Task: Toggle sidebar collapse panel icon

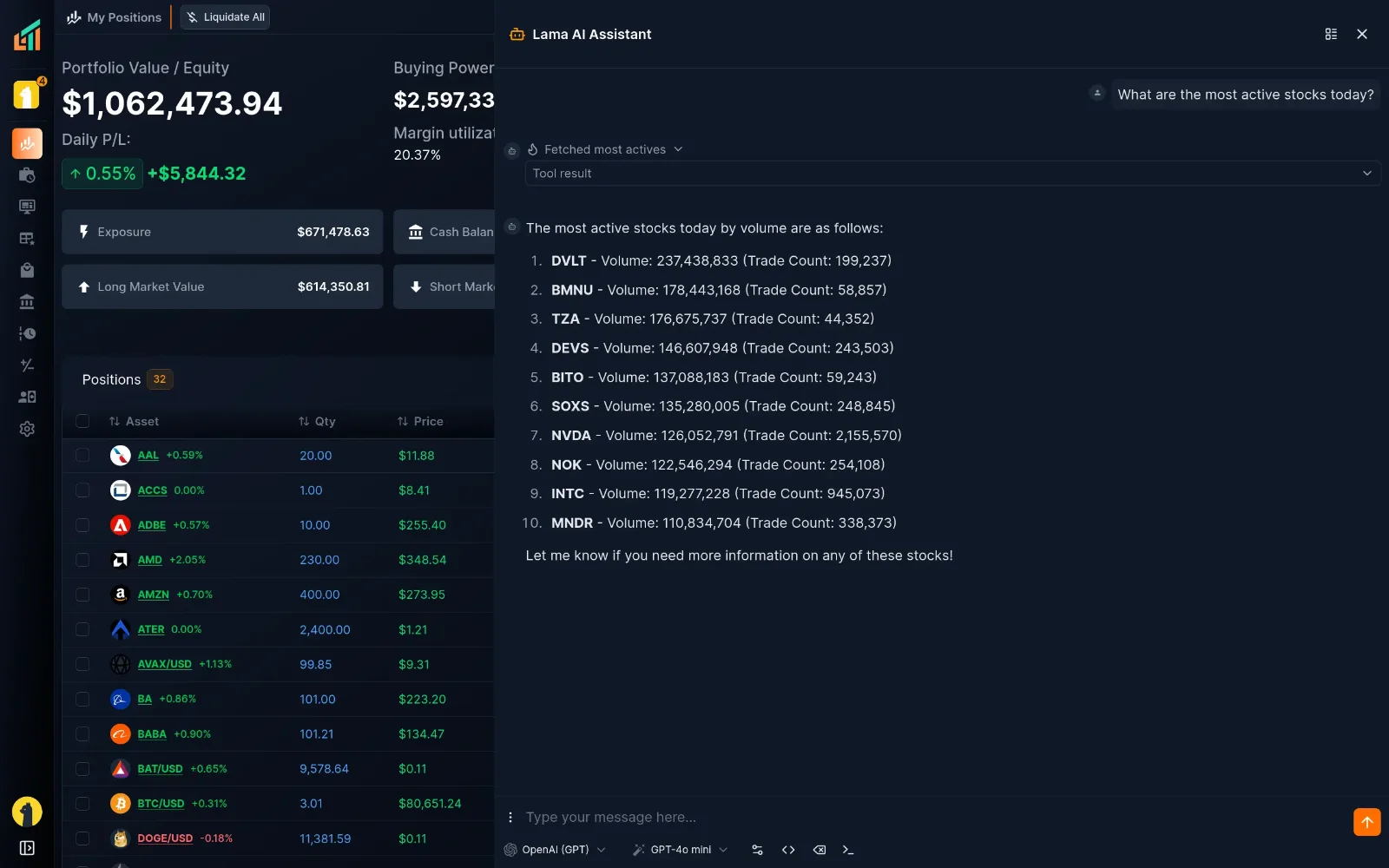Action: point(27,848)
